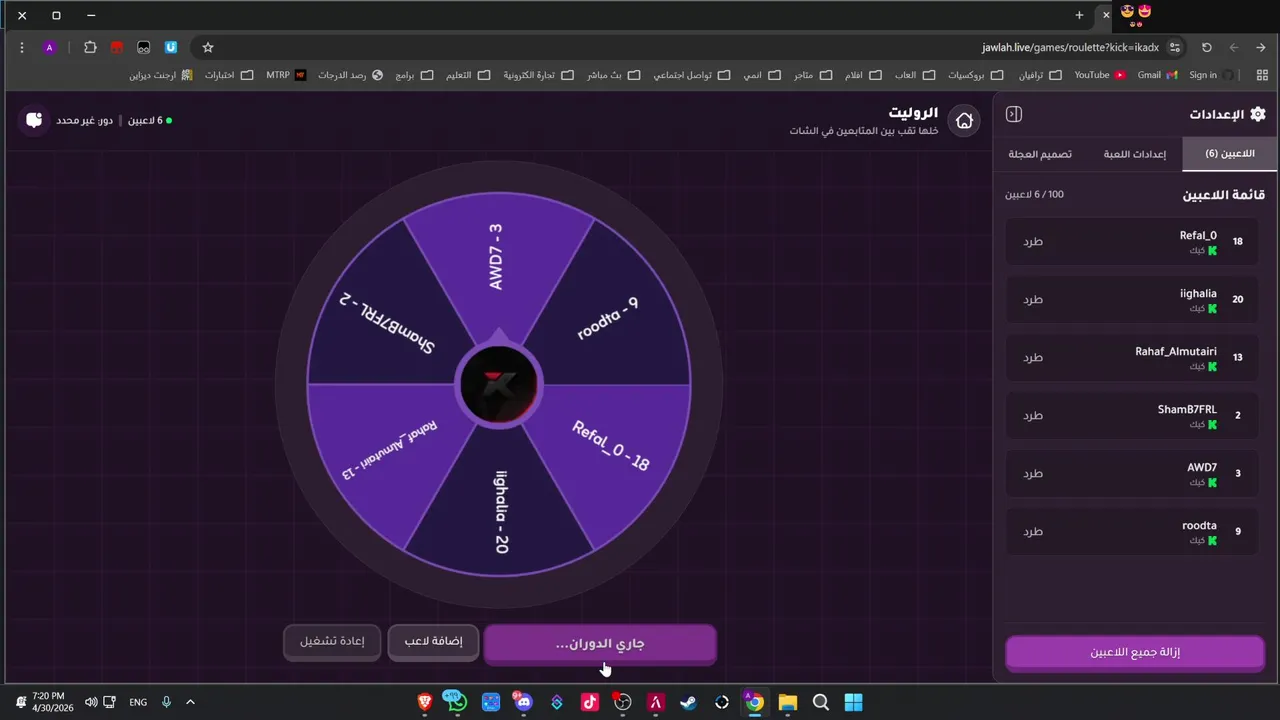Expand the تواصل اجتماعي bookmarks folder
The height and width of the screenshot is (720, 1280).
click(692, 75)
